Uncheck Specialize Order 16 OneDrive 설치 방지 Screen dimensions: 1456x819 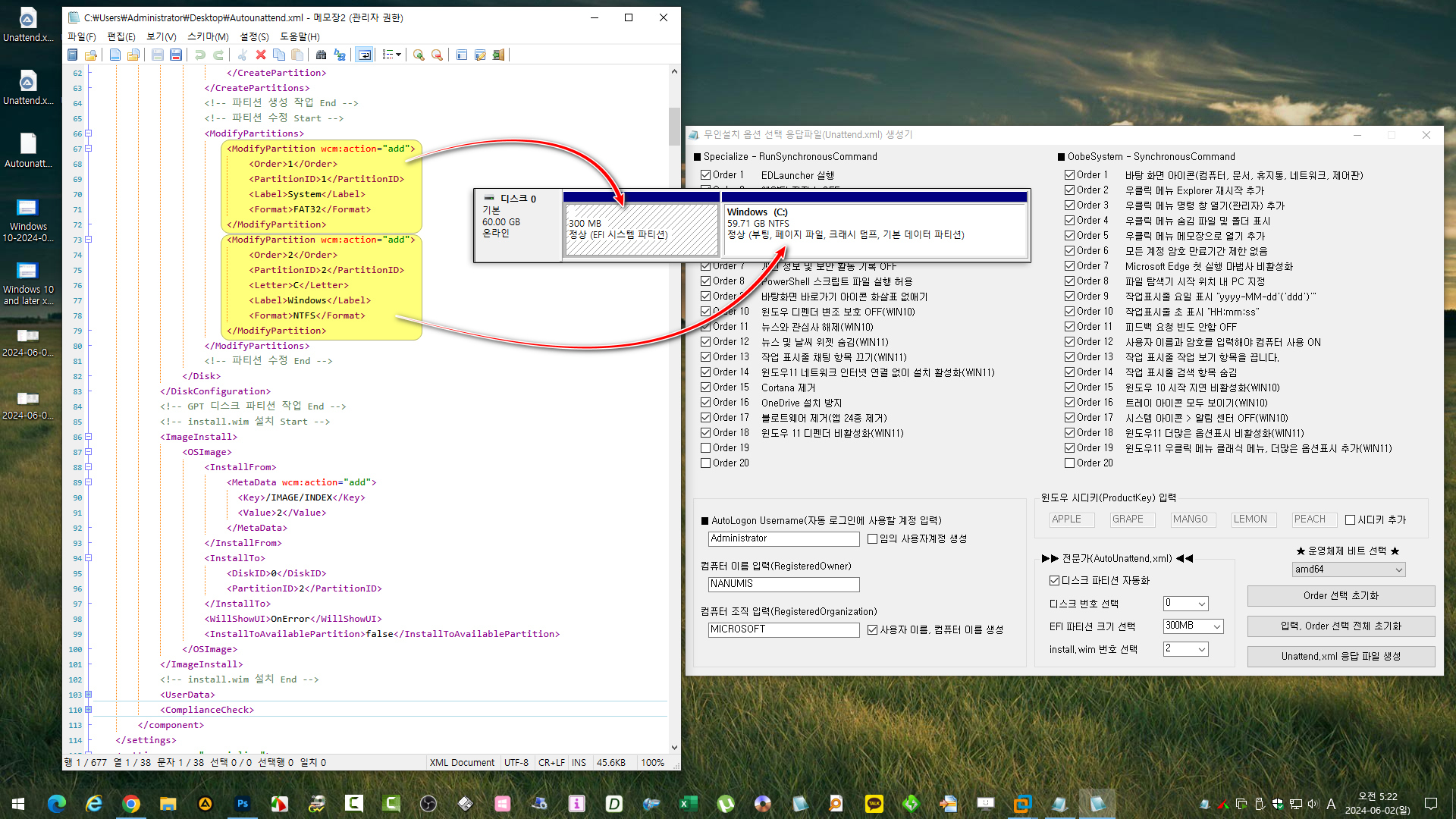(706, 403)
